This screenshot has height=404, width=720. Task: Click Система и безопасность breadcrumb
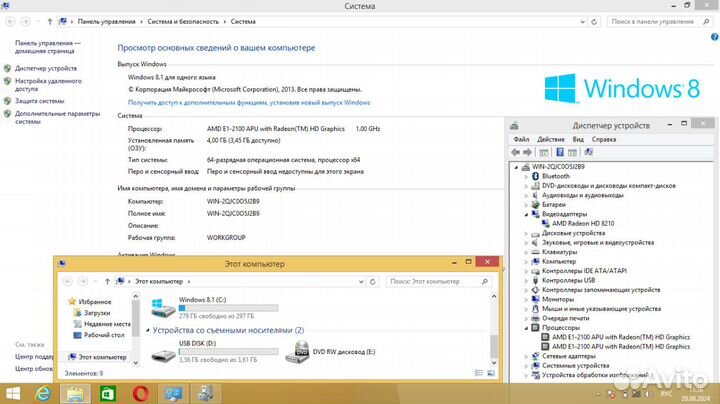pyautogui.click(x=183, y=22)
